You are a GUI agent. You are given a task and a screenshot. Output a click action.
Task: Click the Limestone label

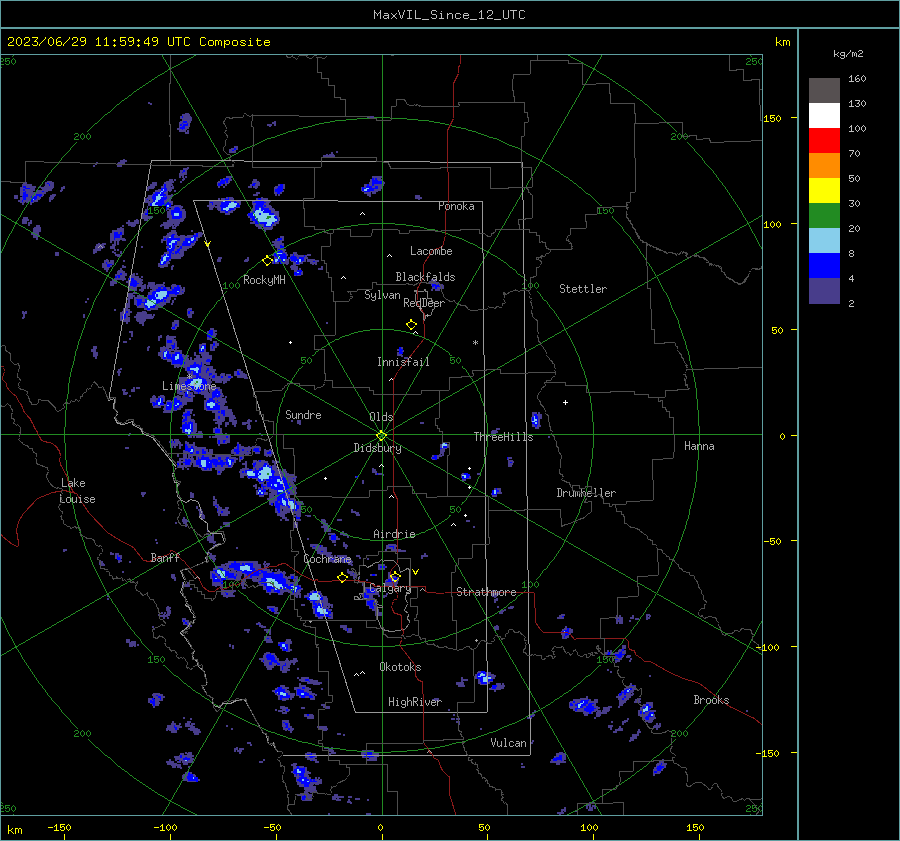tap(189, 386)
